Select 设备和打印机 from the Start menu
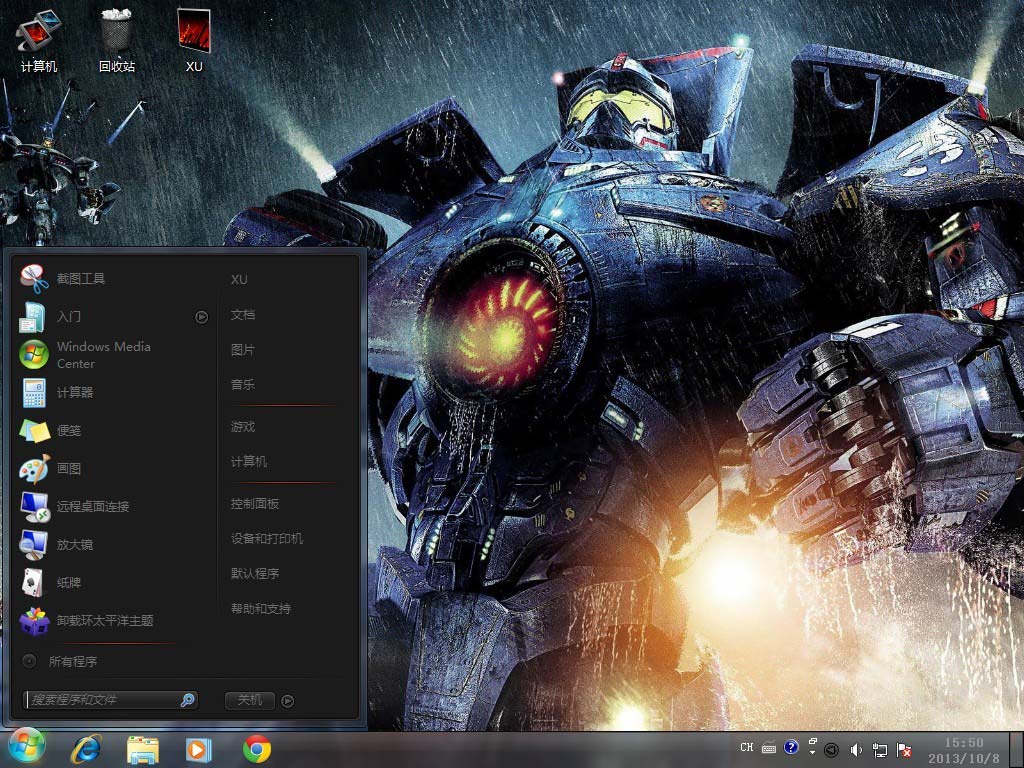Screen dimensions: 1024x768 pyautogui.click(x=267, y=539)
